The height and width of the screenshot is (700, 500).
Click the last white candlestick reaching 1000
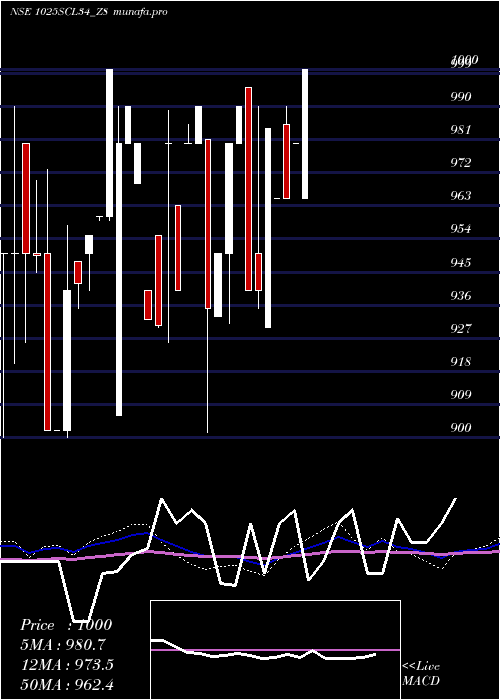coord(305,134)
